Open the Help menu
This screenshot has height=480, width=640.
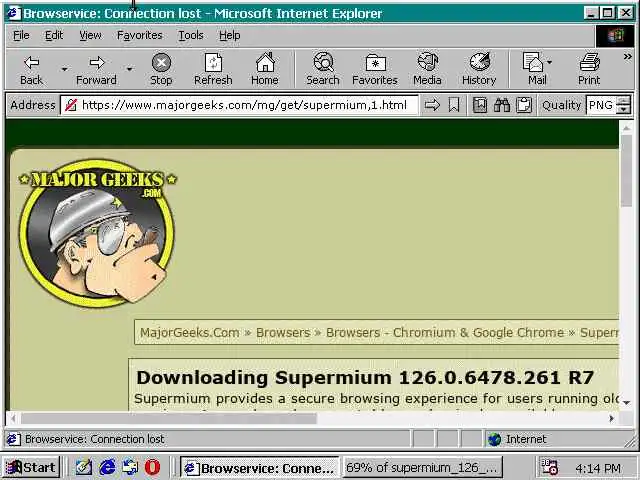coord(229,36)
